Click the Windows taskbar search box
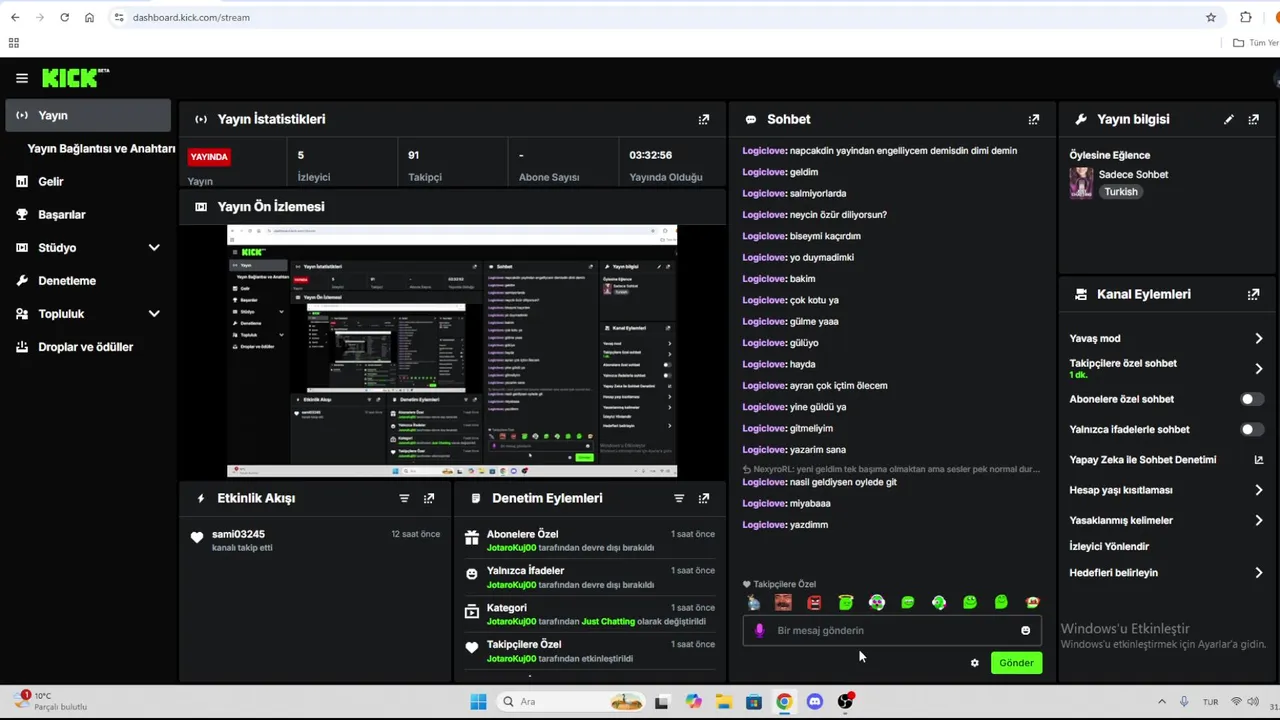This screenshot has height=720, width=1280. tap(570, 702)
